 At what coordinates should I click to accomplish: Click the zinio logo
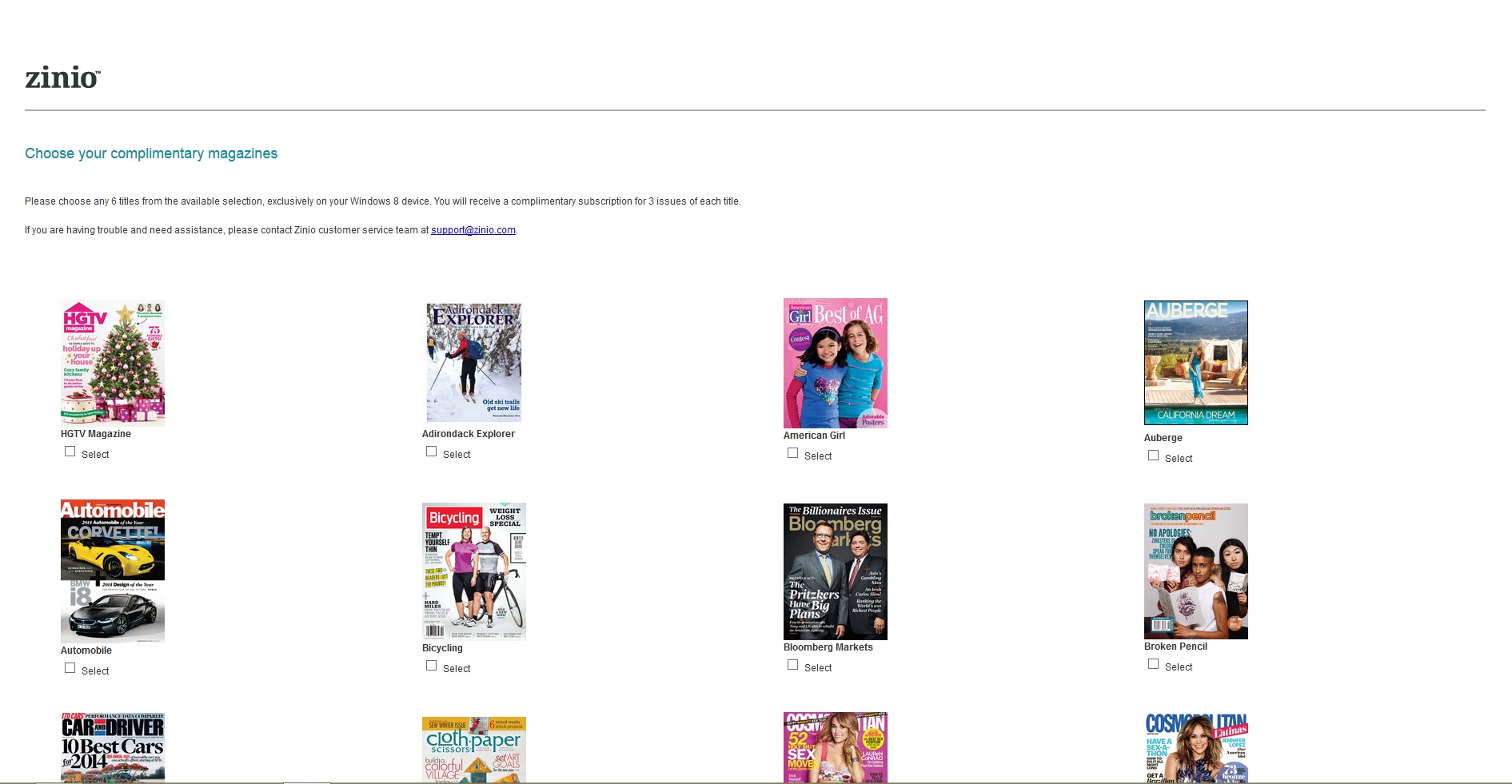(62, 78)
